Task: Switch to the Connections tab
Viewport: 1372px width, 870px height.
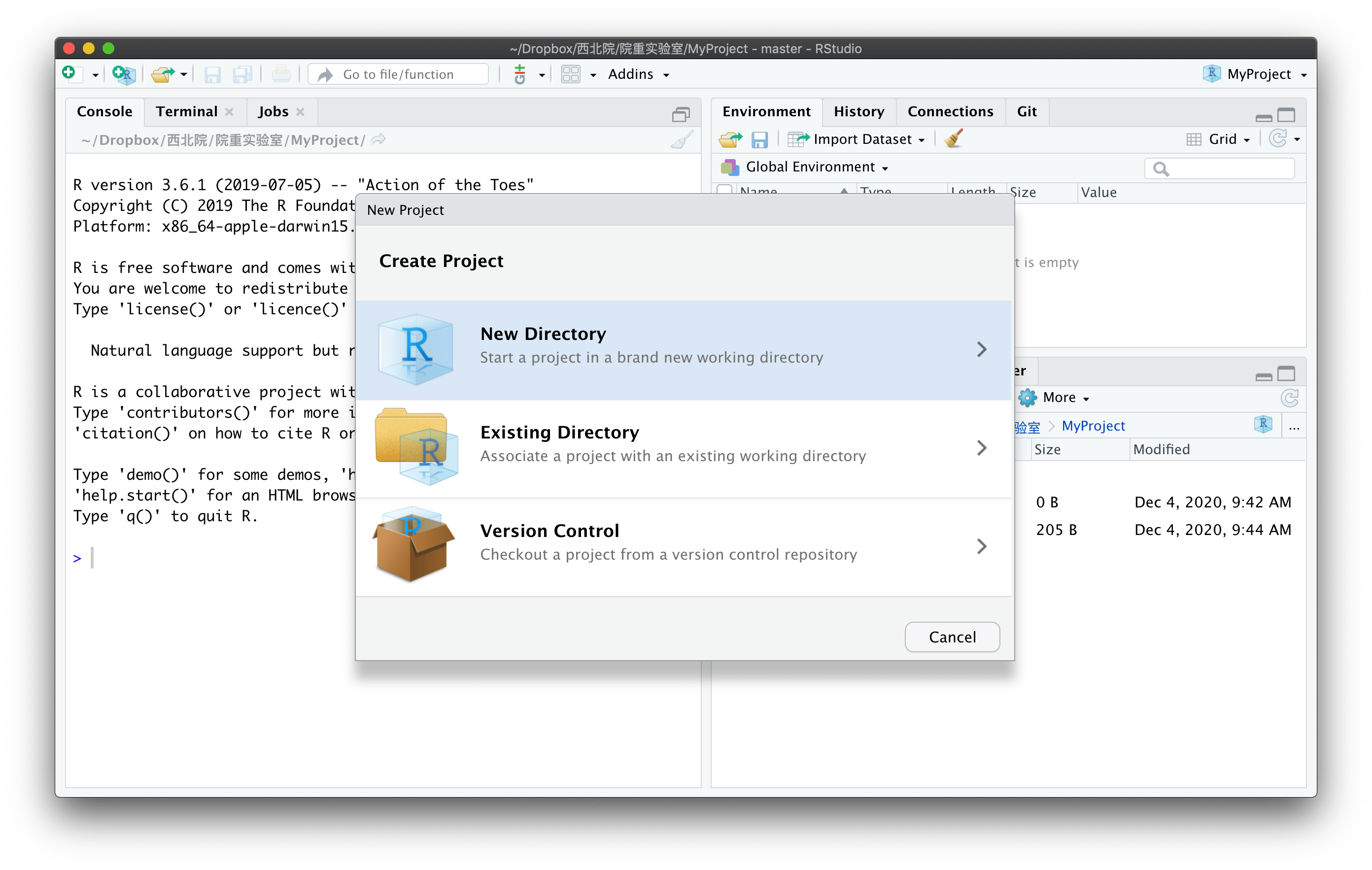Action: coord(950,112)
